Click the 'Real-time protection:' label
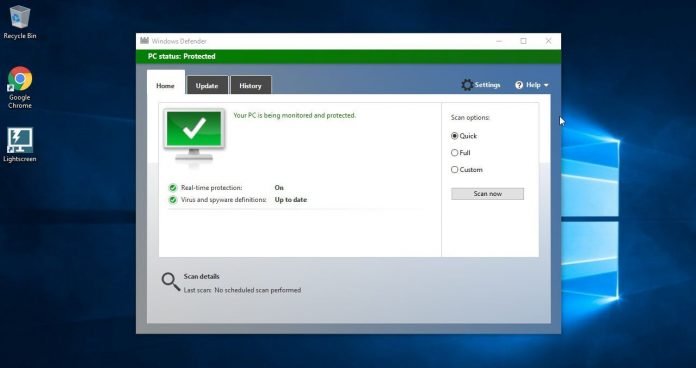 pos(212,188)
